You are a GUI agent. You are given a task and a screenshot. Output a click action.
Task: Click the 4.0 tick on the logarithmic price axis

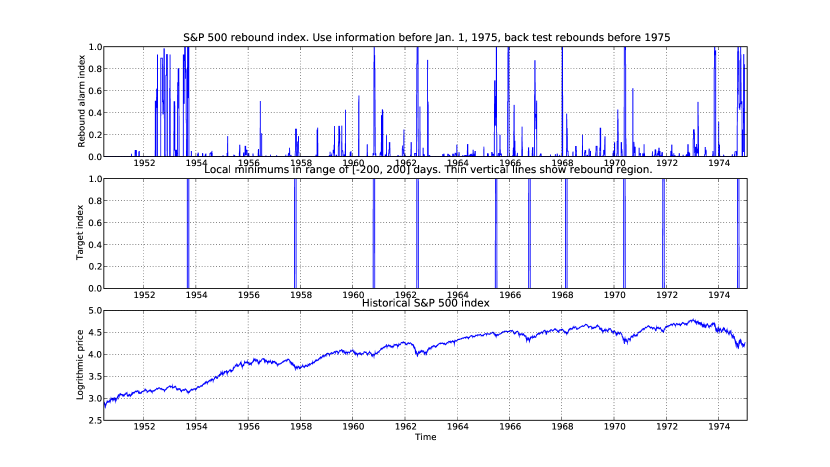click(95, 354)
